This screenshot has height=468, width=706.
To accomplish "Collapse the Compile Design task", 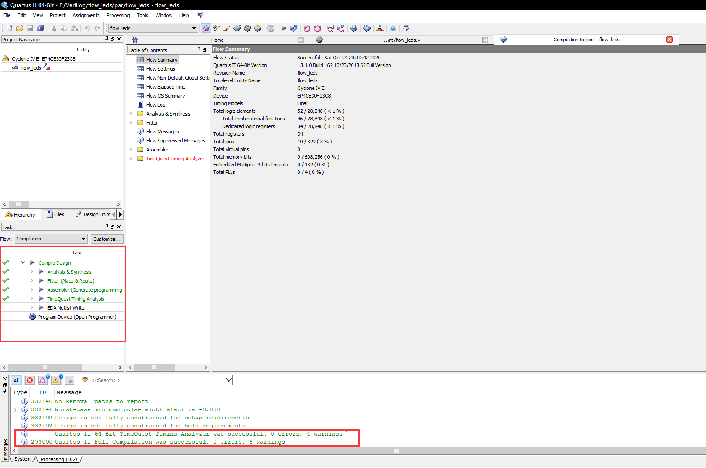I will point(23,263).
